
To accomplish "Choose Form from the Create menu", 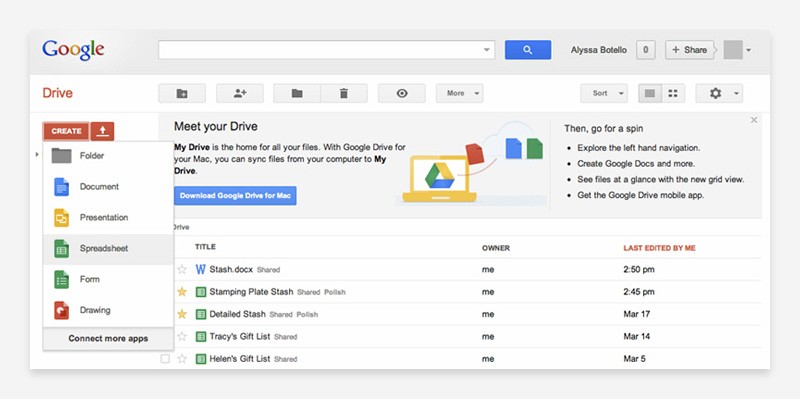I will [x=108, y=280].
